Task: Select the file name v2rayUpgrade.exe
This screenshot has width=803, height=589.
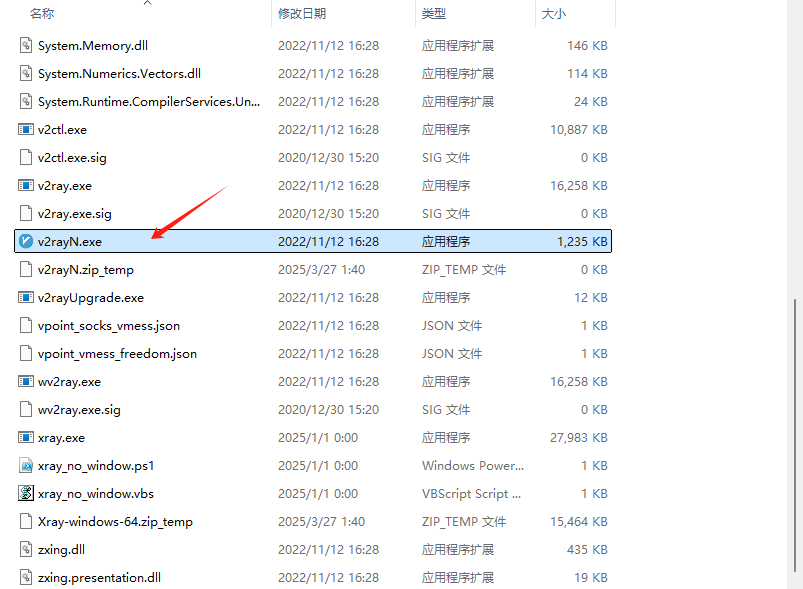Action: point(91,298)
